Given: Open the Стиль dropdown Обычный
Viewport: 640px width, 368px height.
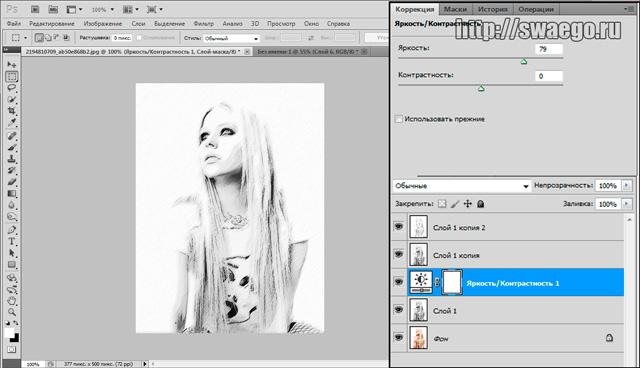Looking at the screenshot, I should point(231,38).
